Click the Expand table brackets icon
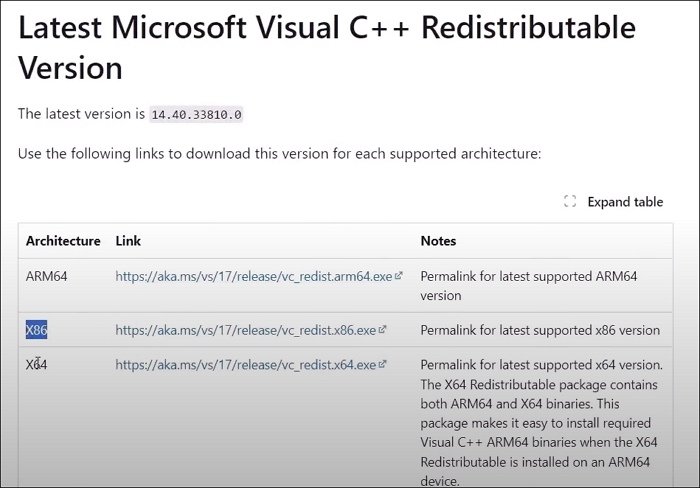This screenshot has height=488, width=700. (570, 202)
